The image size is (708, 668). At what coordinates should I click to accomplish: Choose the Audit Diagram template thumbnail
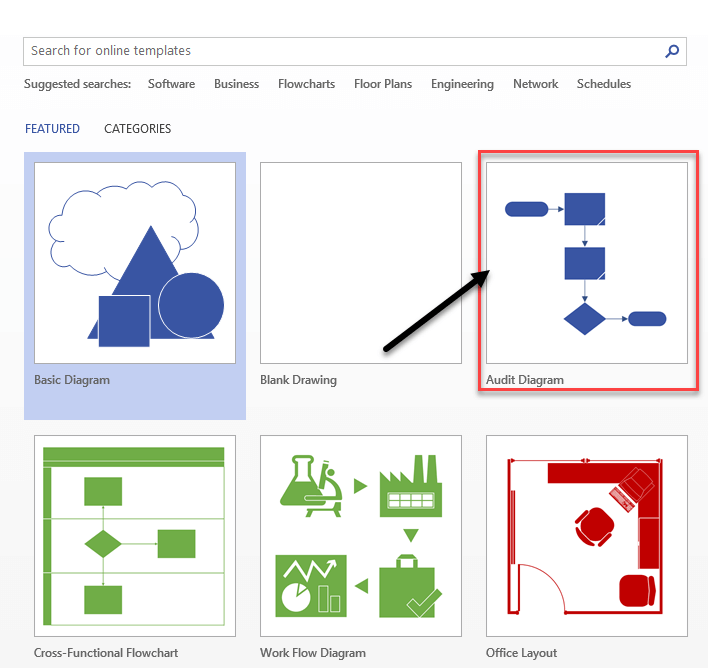coord(587,263)
